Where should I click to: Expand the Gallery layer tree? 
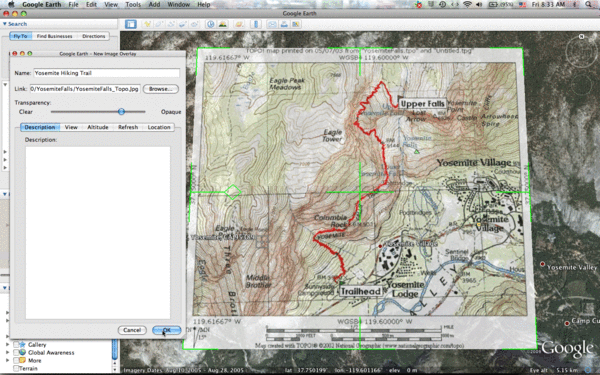(x=7, y=344)
